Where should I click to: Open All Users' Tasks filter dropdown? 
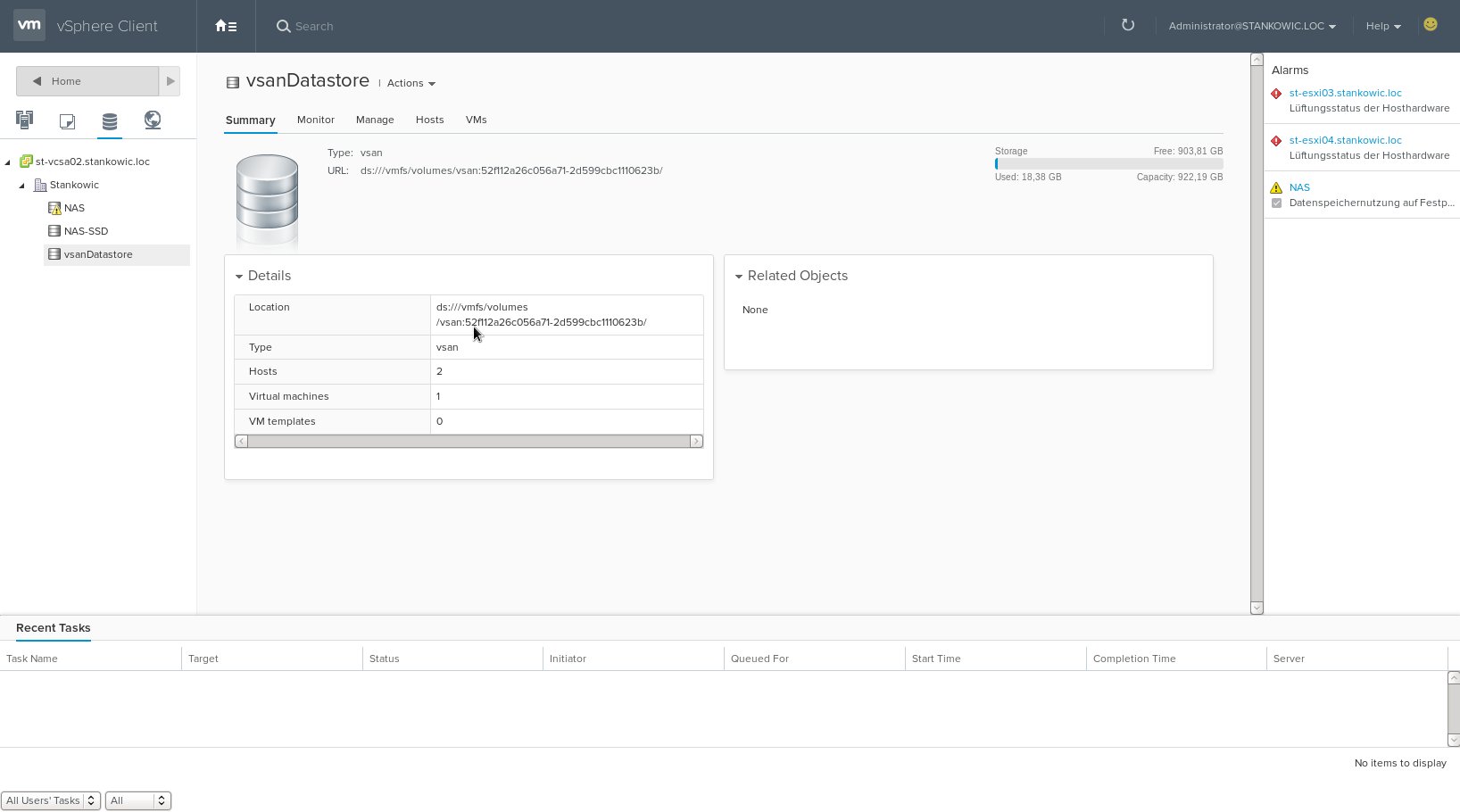coord(51,800)
